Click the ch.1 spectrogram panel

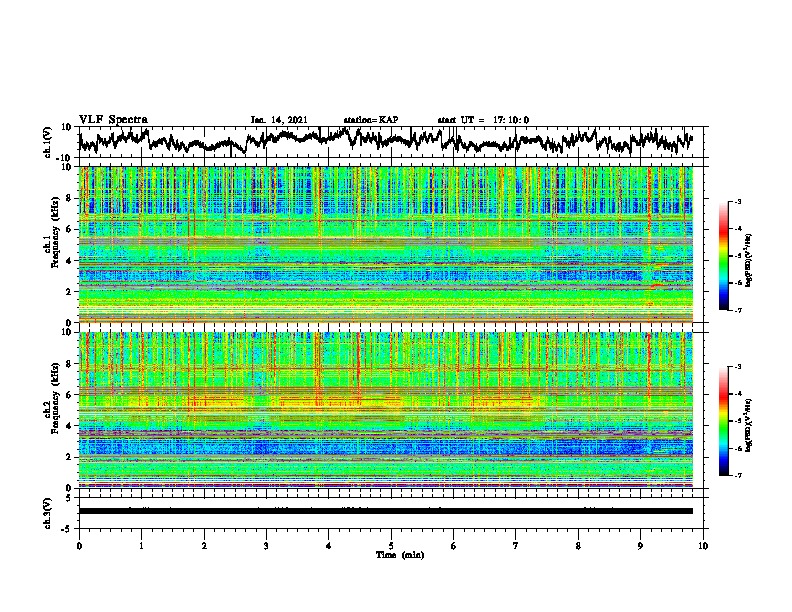point(386,244)
